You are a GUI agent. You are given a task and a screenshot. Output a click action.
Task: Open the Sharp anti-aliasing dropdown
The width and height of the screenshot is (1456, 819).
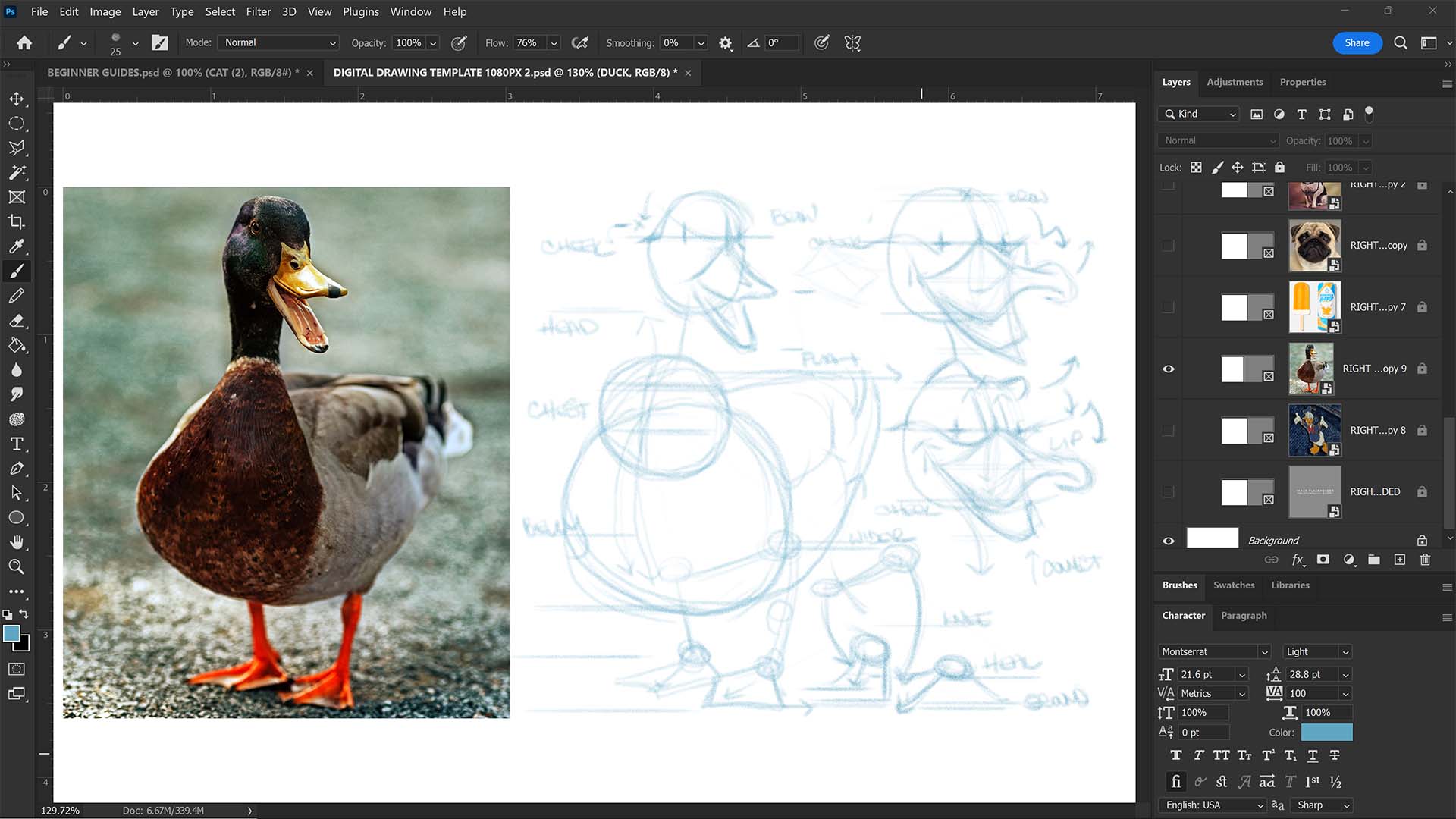1322,805
